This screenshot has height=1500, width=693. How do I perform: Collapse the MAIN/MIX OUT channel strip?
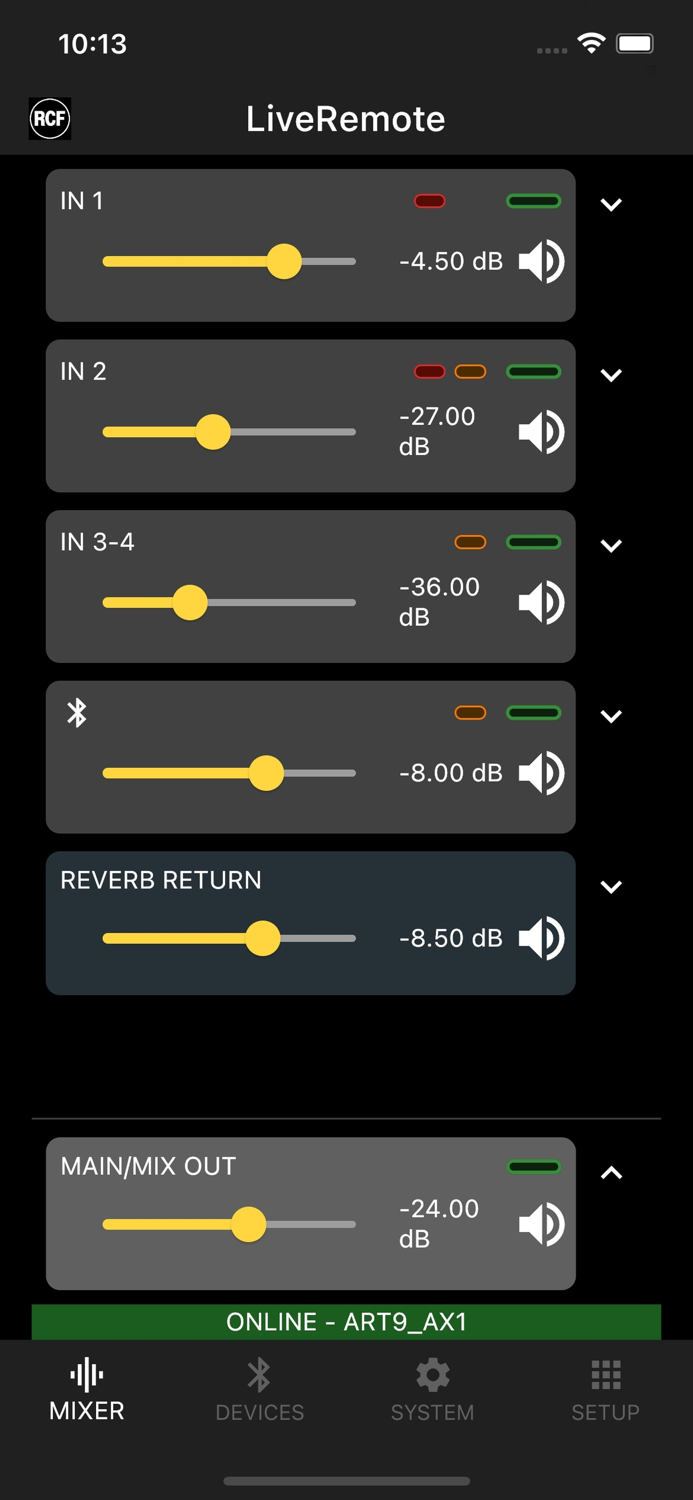[x=611, y=1171]
